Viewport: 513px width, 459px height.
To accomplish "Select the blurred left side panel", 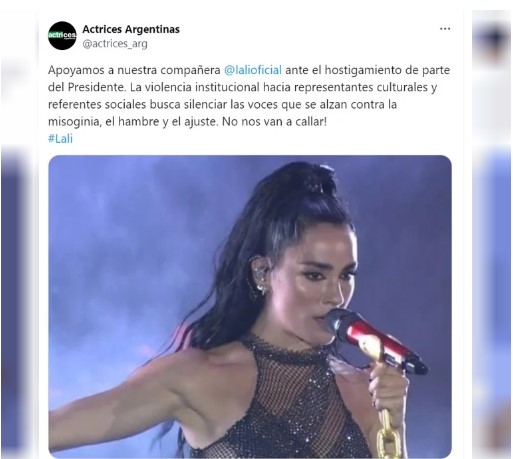I will [17, 300].
